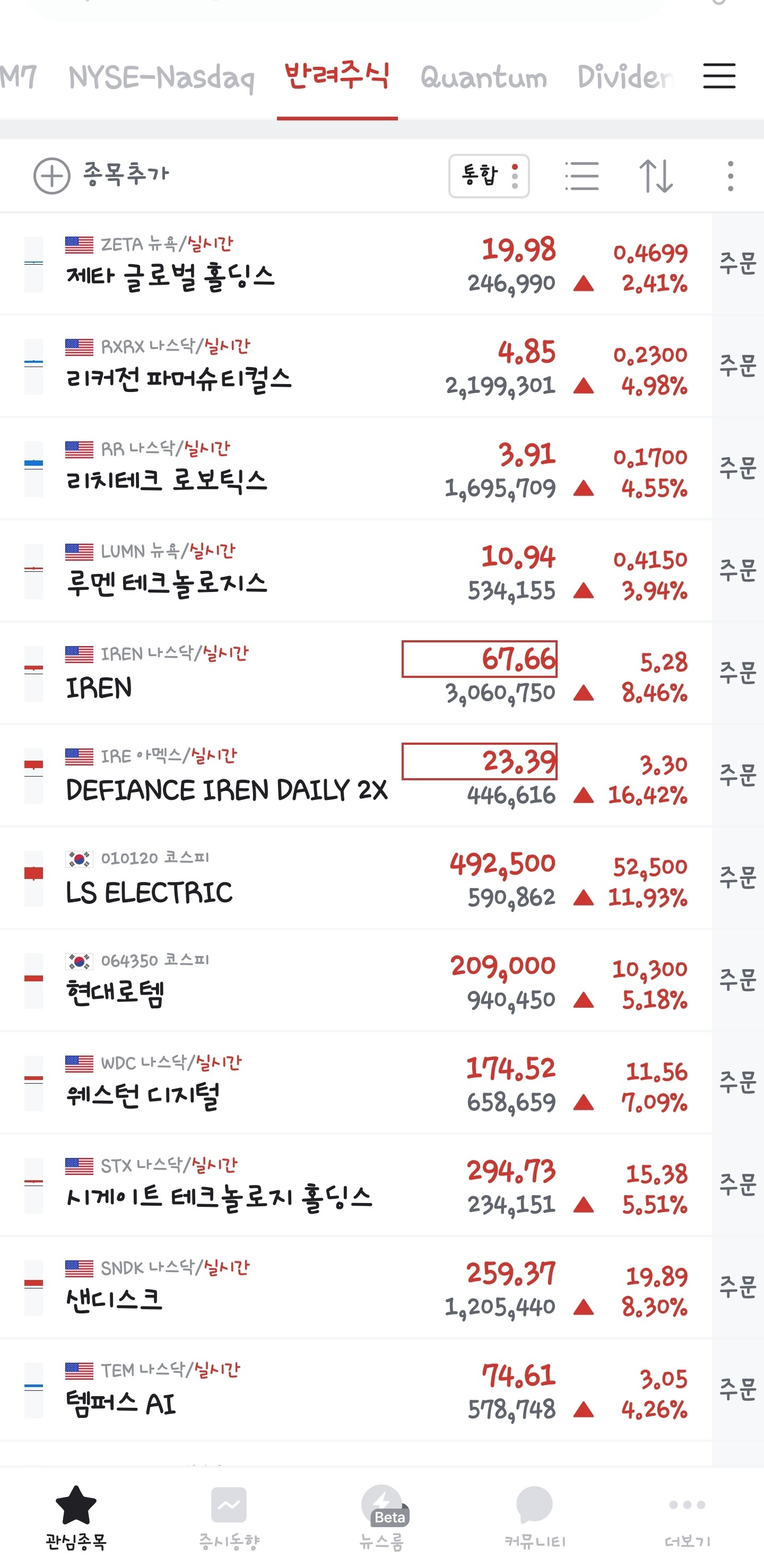The height and width of the screenshot is (1568, 764).
Task: Select the highlighted 67.66 IREN price
Action: (480, 659)
